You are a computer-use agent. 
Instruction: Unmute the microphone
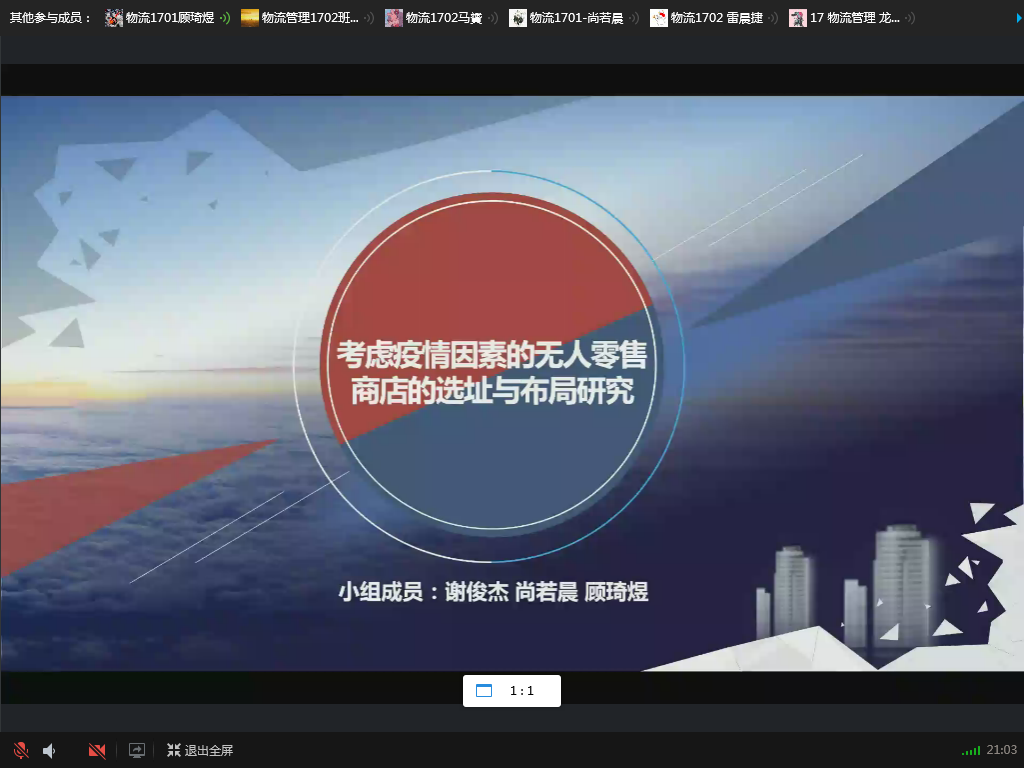pos(20,750)
